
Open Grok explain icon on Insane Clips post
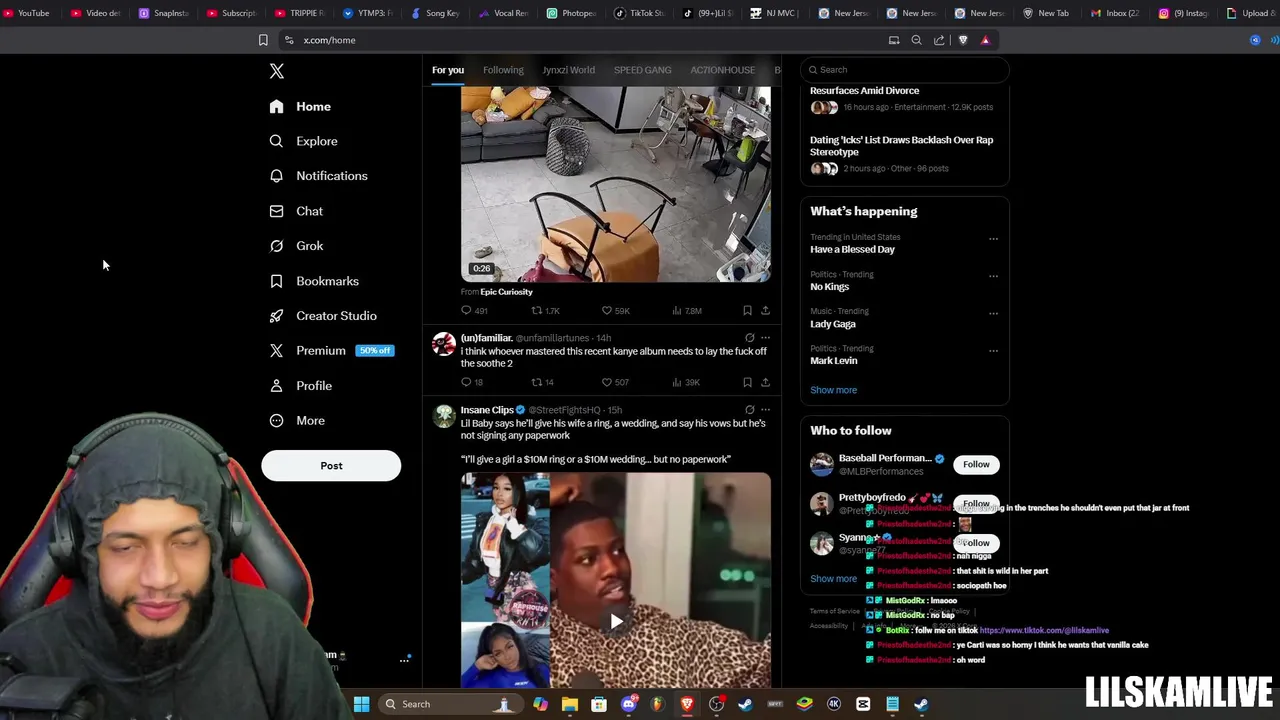749,410
